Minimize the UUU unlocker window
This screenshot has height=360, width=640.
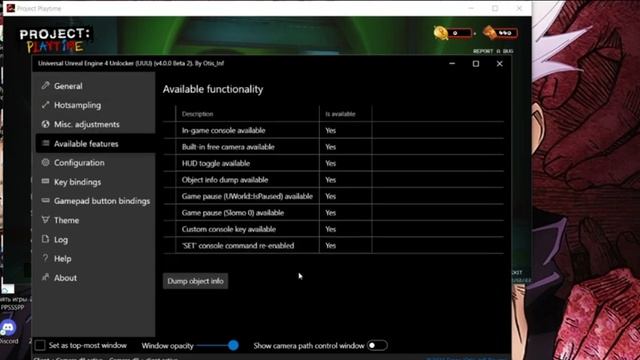[452, 64]
